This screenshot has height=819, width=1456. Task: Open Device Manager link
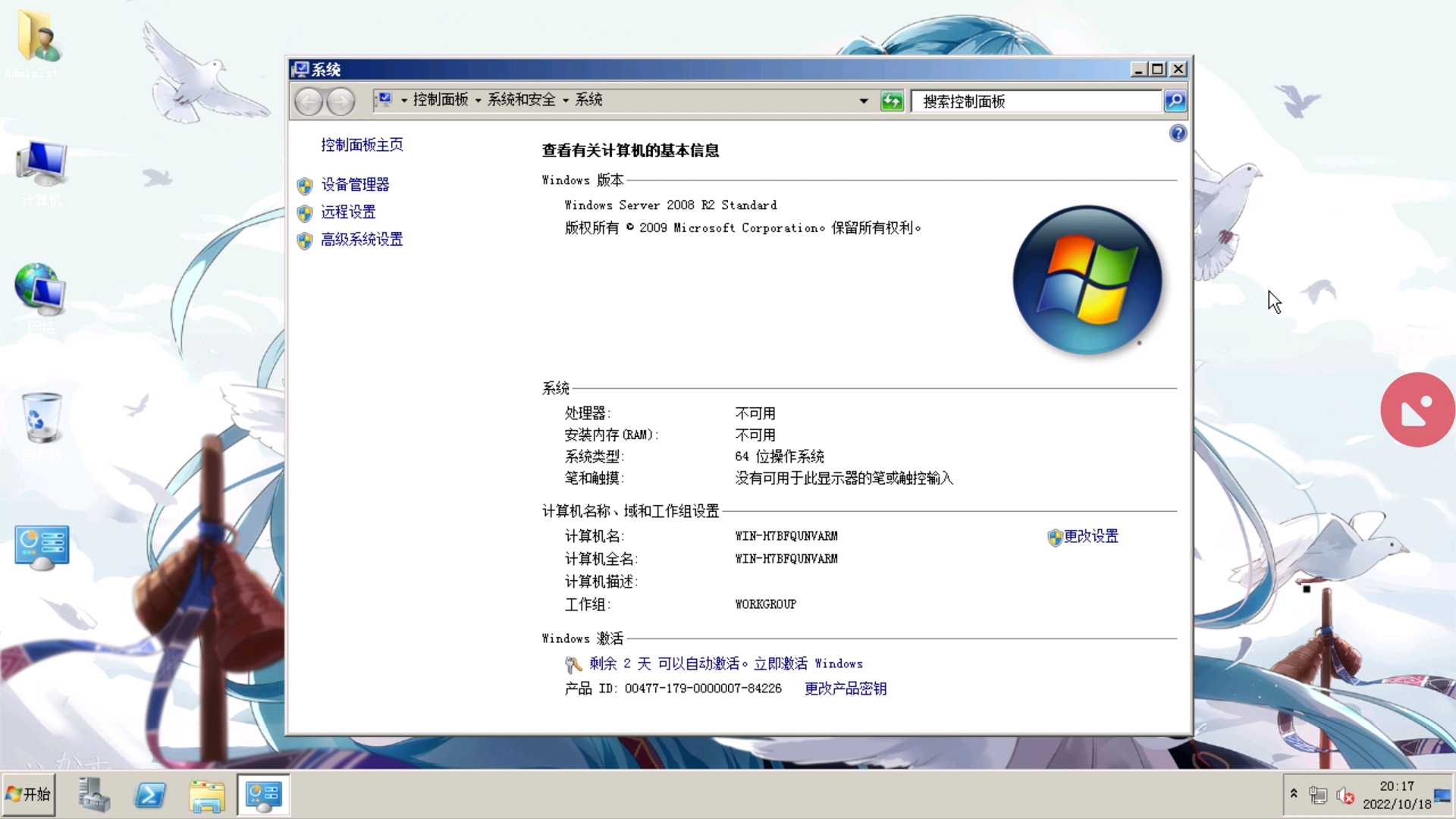[355, 184]
